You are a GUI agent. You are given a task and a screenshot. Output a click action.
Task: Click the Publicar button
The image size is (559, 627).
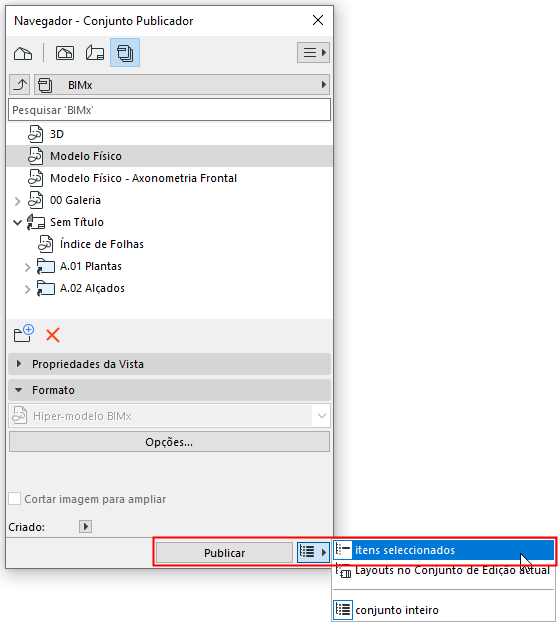(224, 553)
